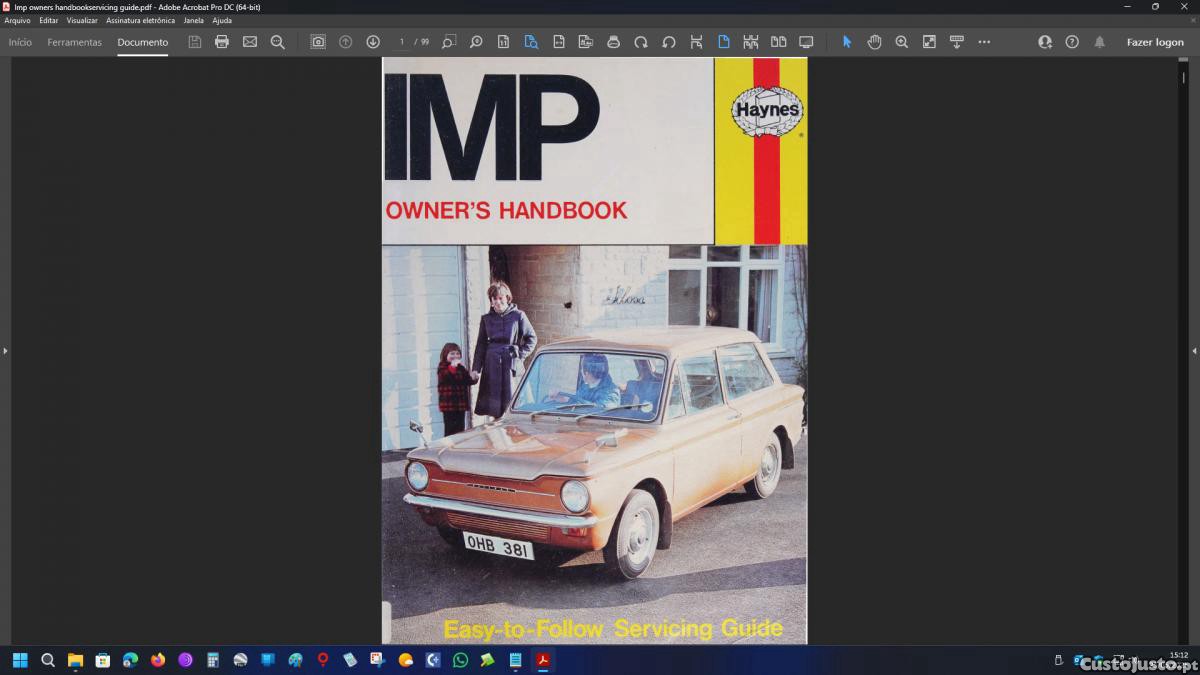Viewport: 1200px width, 675px height.
Task: Rotate the page clockwise
Action: 641,42
